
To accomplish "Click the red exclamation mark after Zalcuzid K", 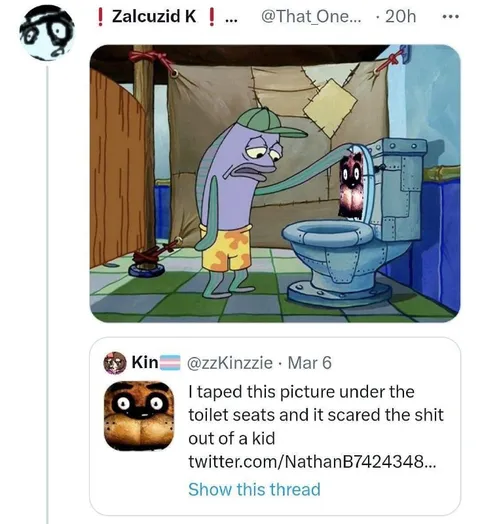I will coord(211,17).
